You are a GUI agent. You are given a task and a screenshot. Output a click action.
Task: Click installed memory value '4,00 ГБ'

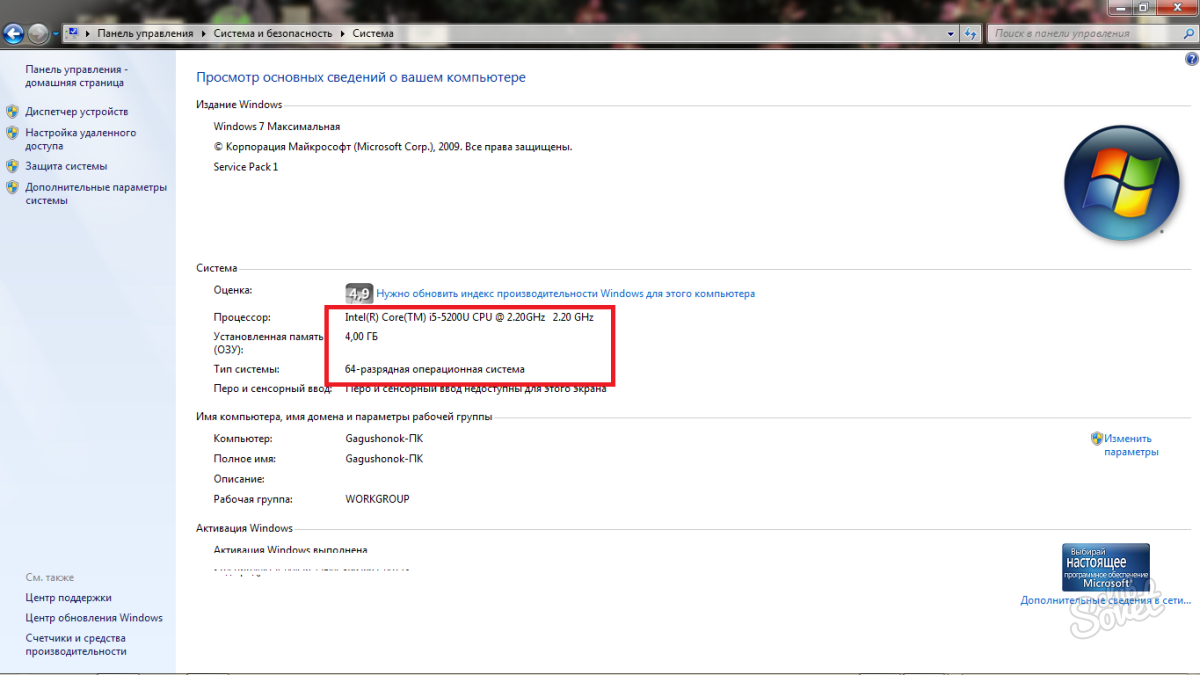(x=362, y=337)
